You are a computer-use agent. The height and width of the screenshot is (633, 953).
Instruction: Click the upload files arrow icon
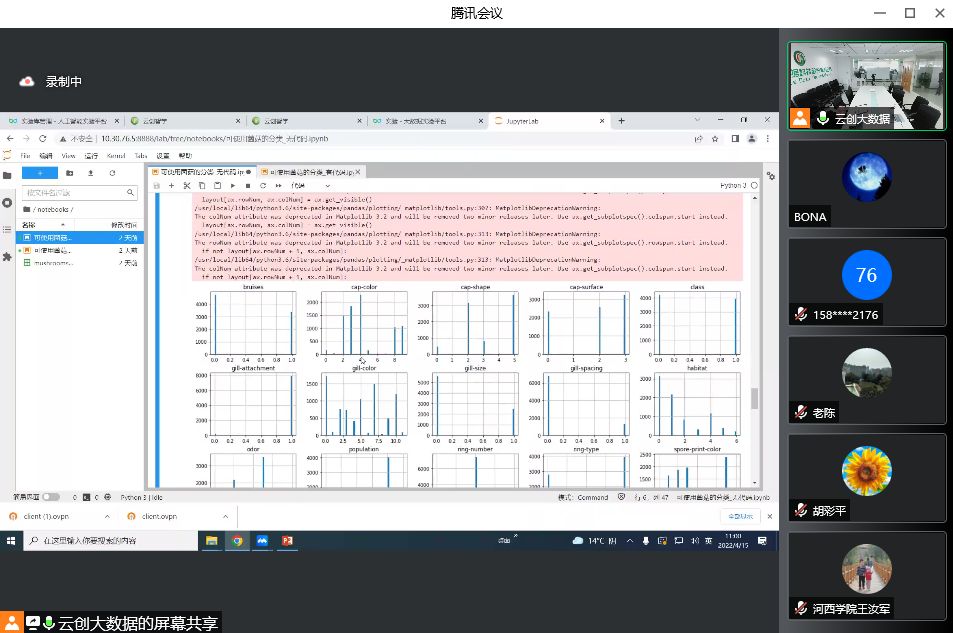point(90,173)
